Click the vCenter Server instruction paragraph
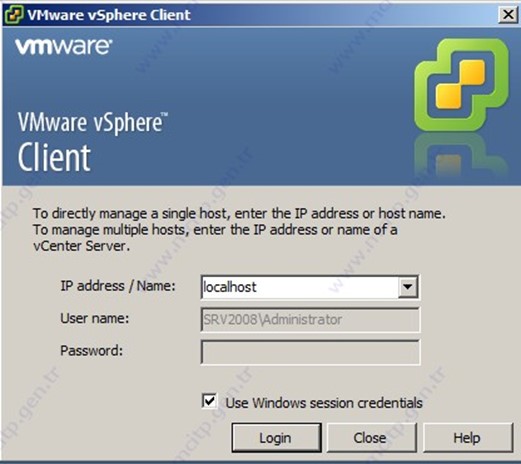The image size is (521, 464). [x=239, y=230]
